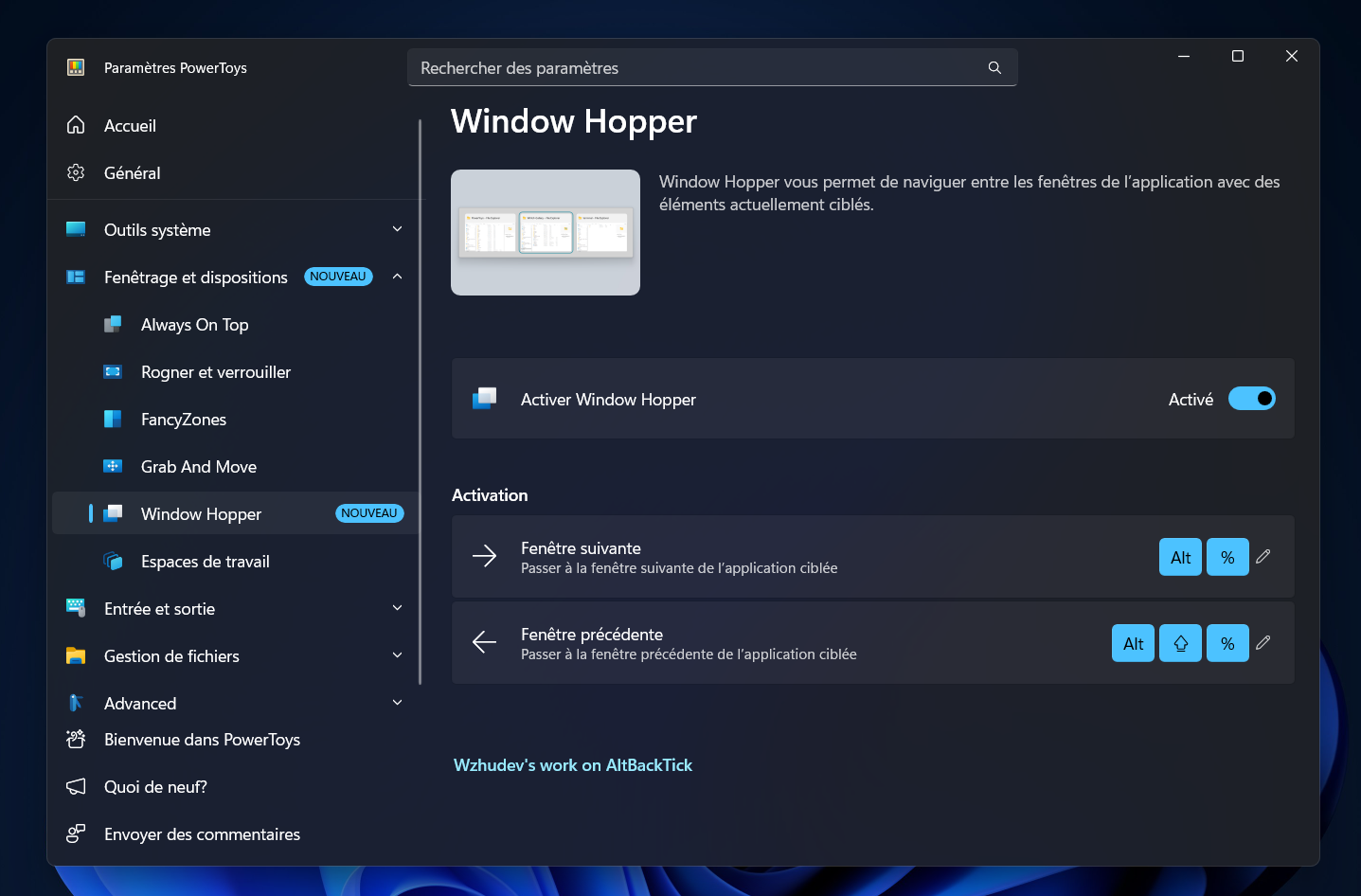This screenshot has height=896, width=1361.
Task: Select FancyZones in sidebar
Action: (235, 419)
